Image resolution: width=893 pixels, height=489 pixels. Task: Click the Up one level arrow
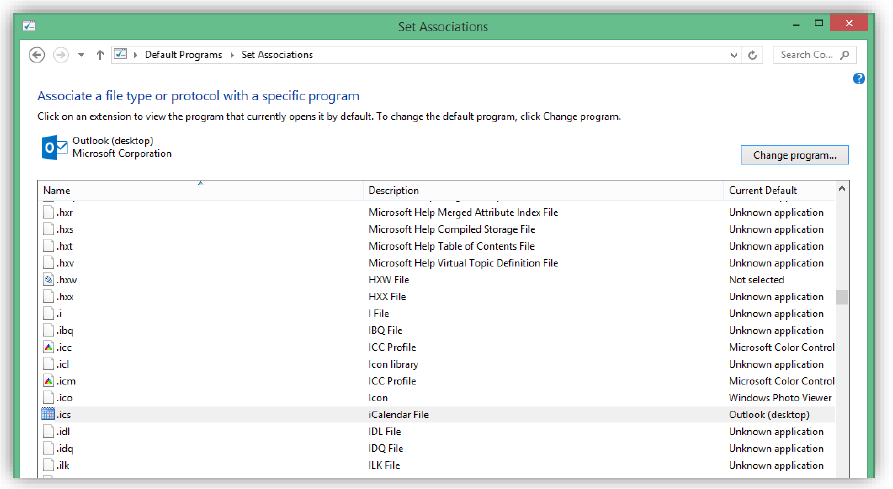click(100, 55)
